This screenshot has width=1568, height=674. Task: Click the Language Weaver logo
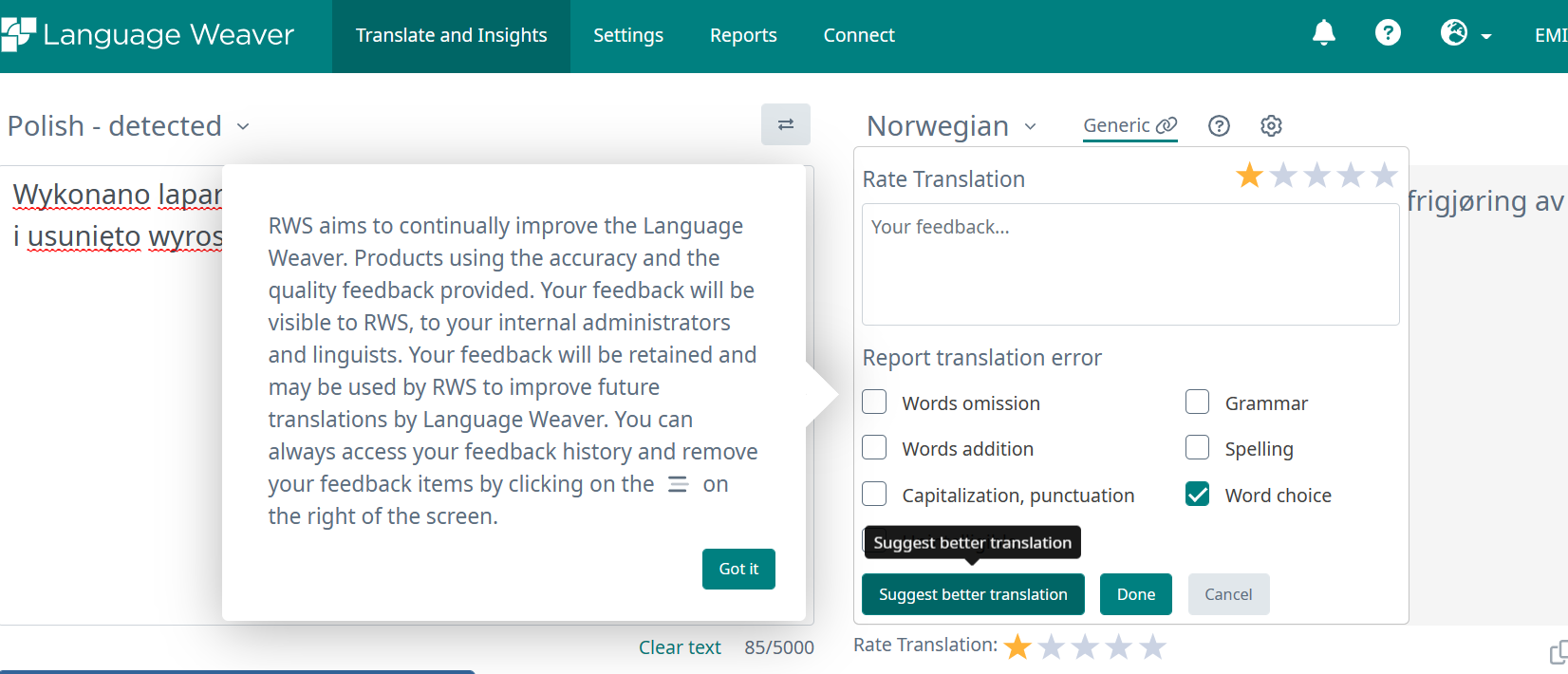tap(148, 35)
